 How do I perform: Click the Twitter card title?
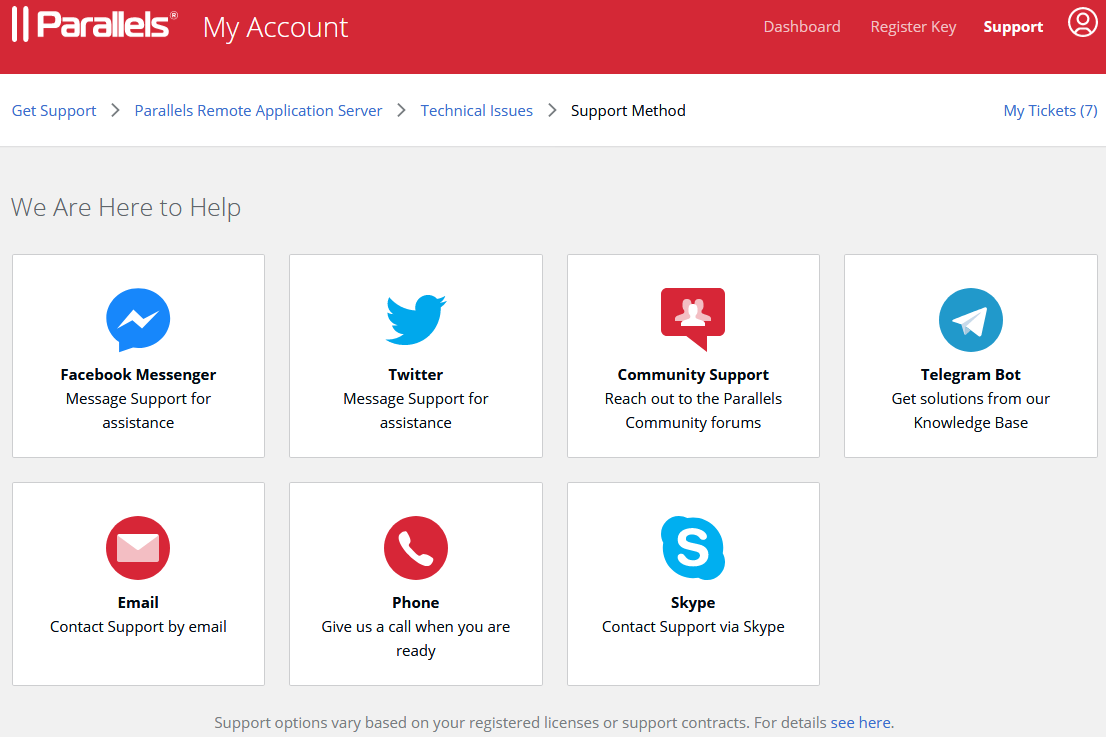[x=415, y=374]
